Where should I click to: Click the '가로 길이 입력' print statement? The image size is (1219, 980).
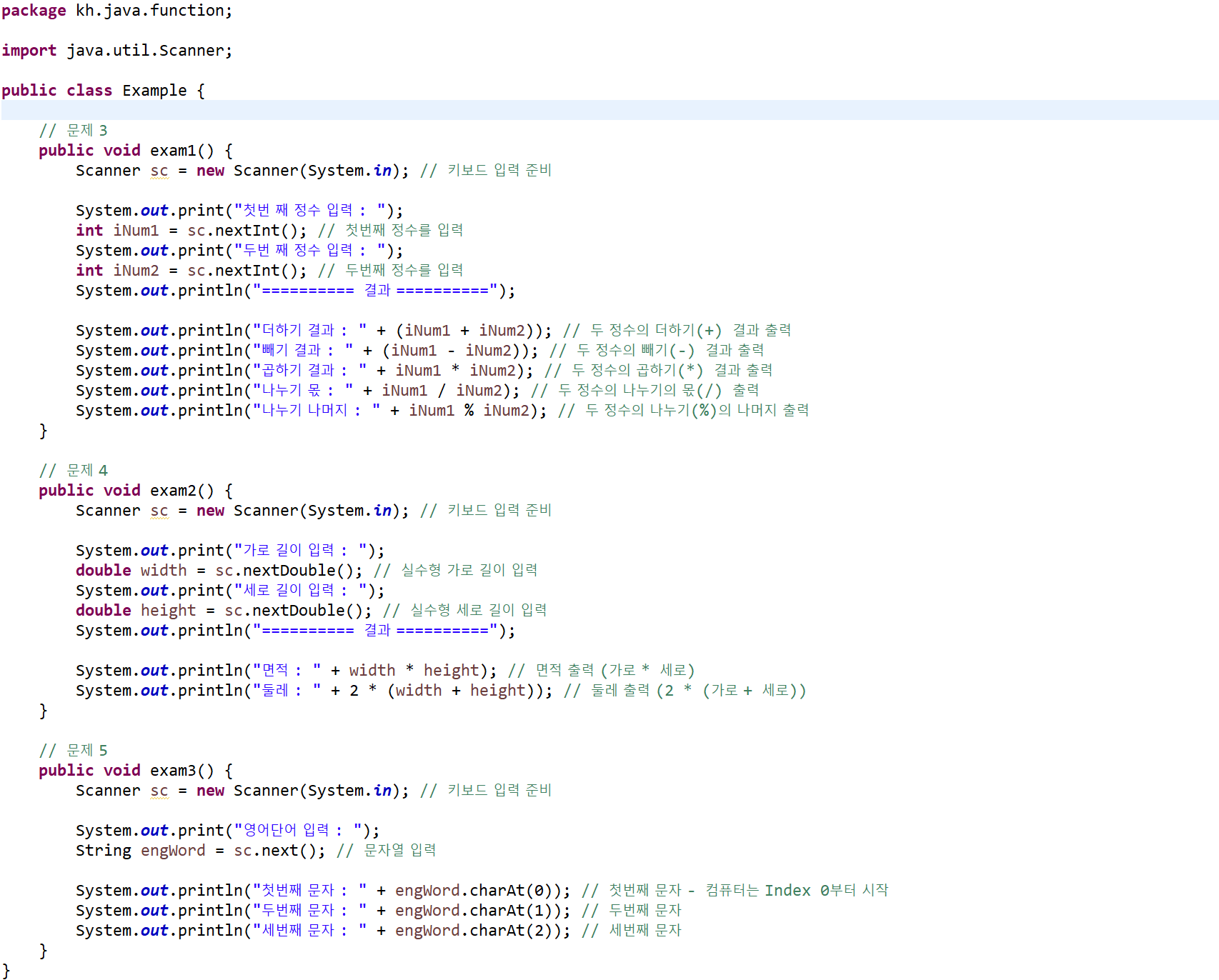coord(230,551)
